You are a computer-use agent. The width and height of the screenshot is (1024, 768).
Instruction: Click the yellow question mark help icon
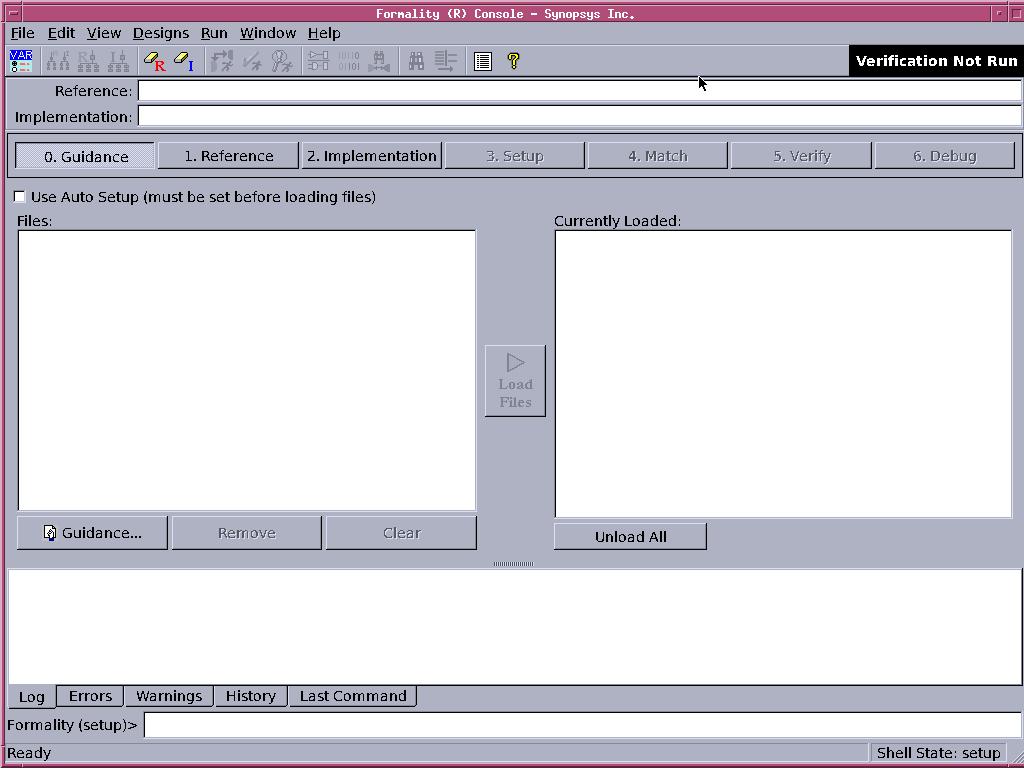coord(513,61)
